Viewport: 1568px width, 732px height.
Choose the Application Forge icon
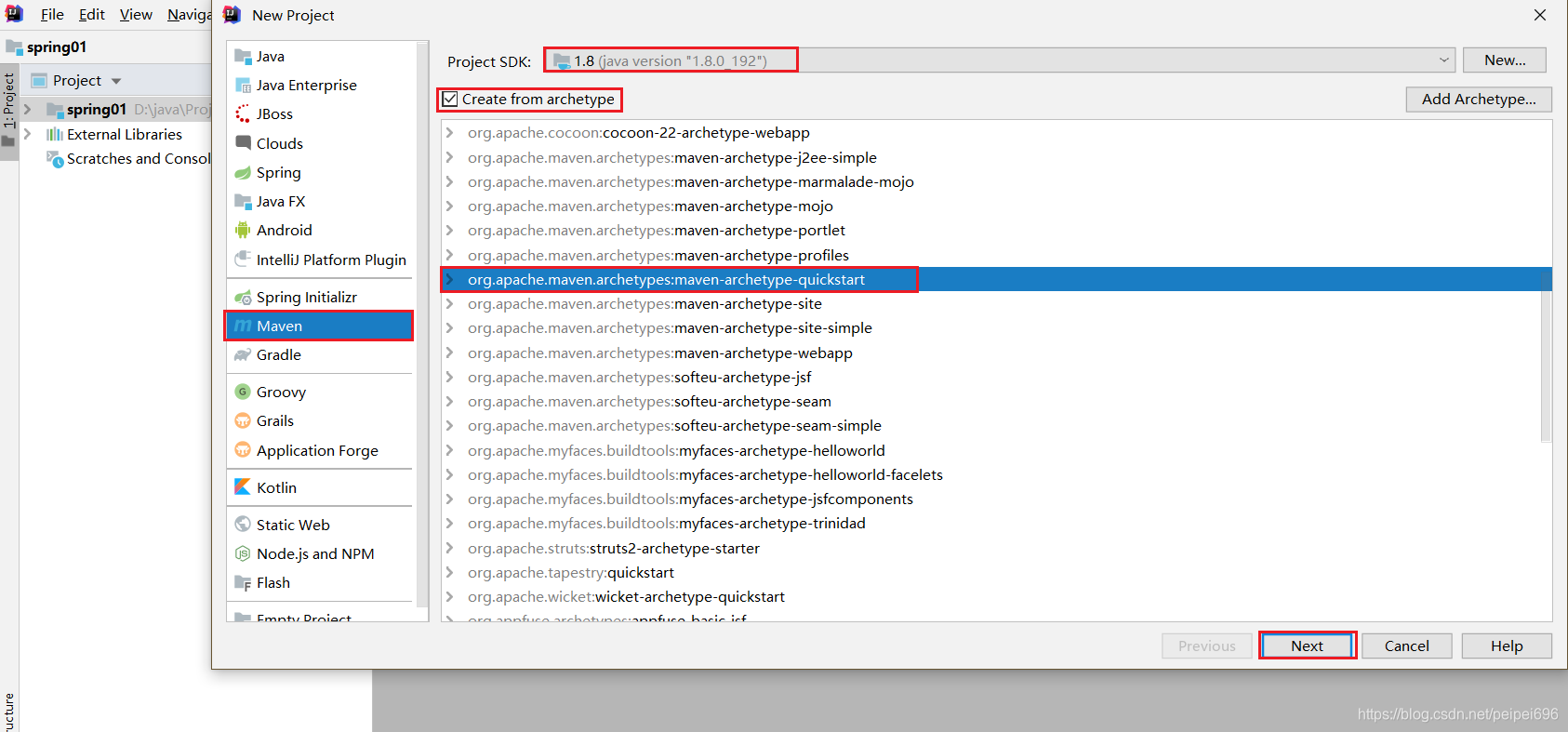pos(243,450)
